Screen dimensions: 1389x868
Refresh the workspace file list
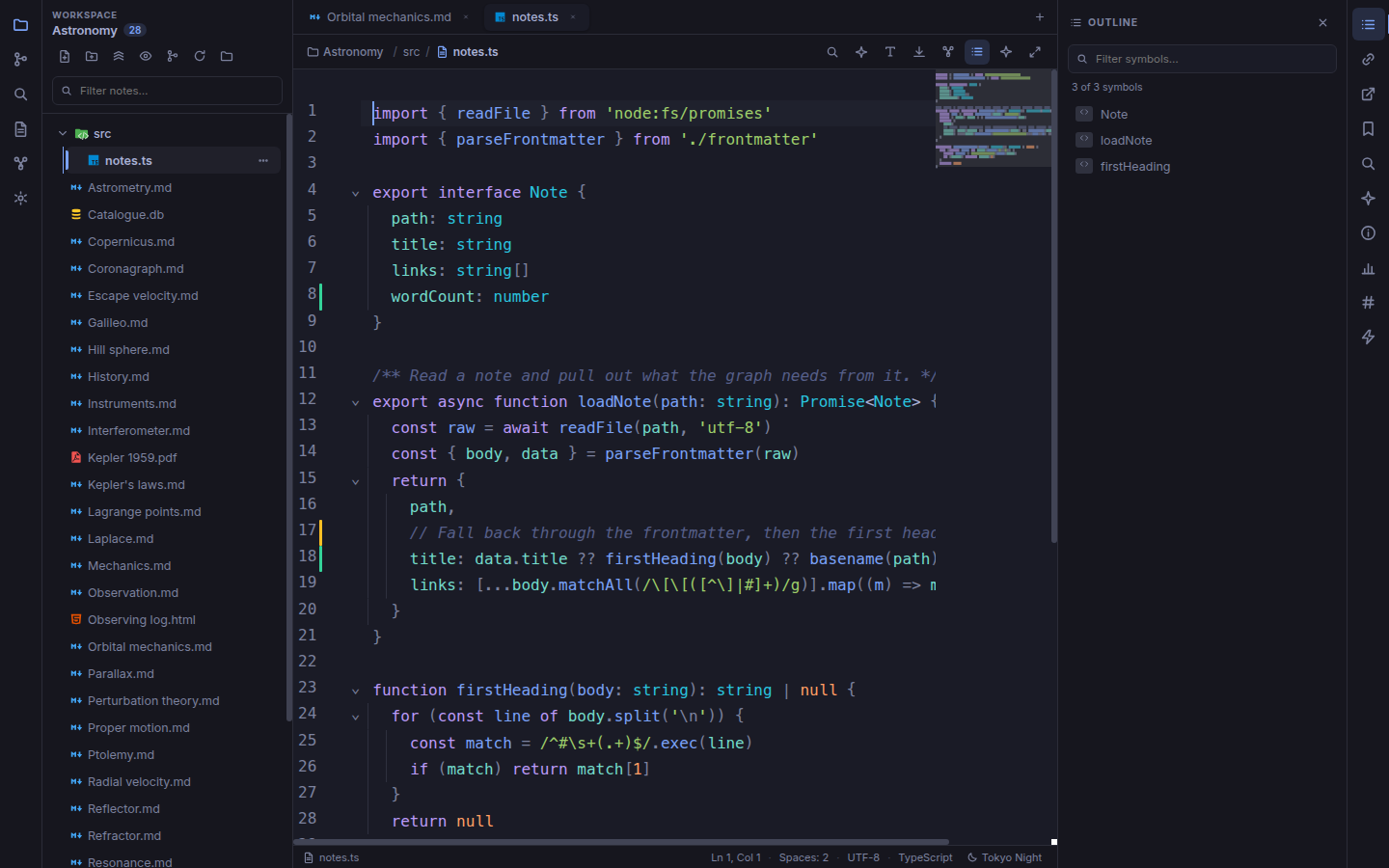point(200,56)
